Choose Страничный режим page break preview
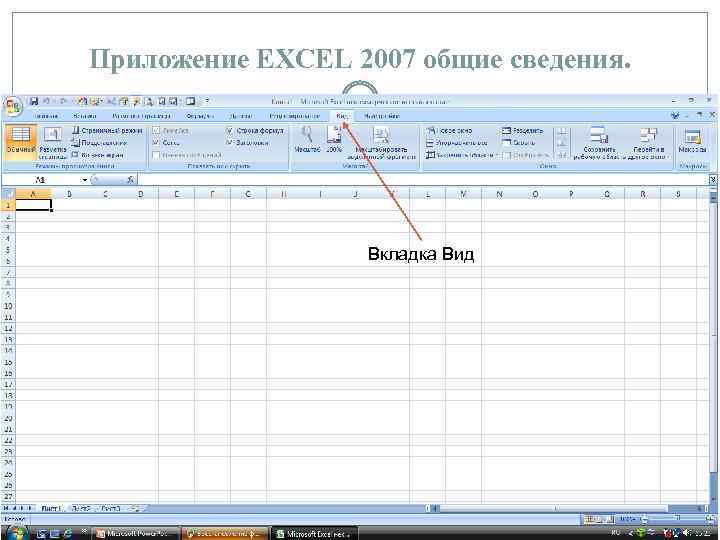 coord(107,131)
